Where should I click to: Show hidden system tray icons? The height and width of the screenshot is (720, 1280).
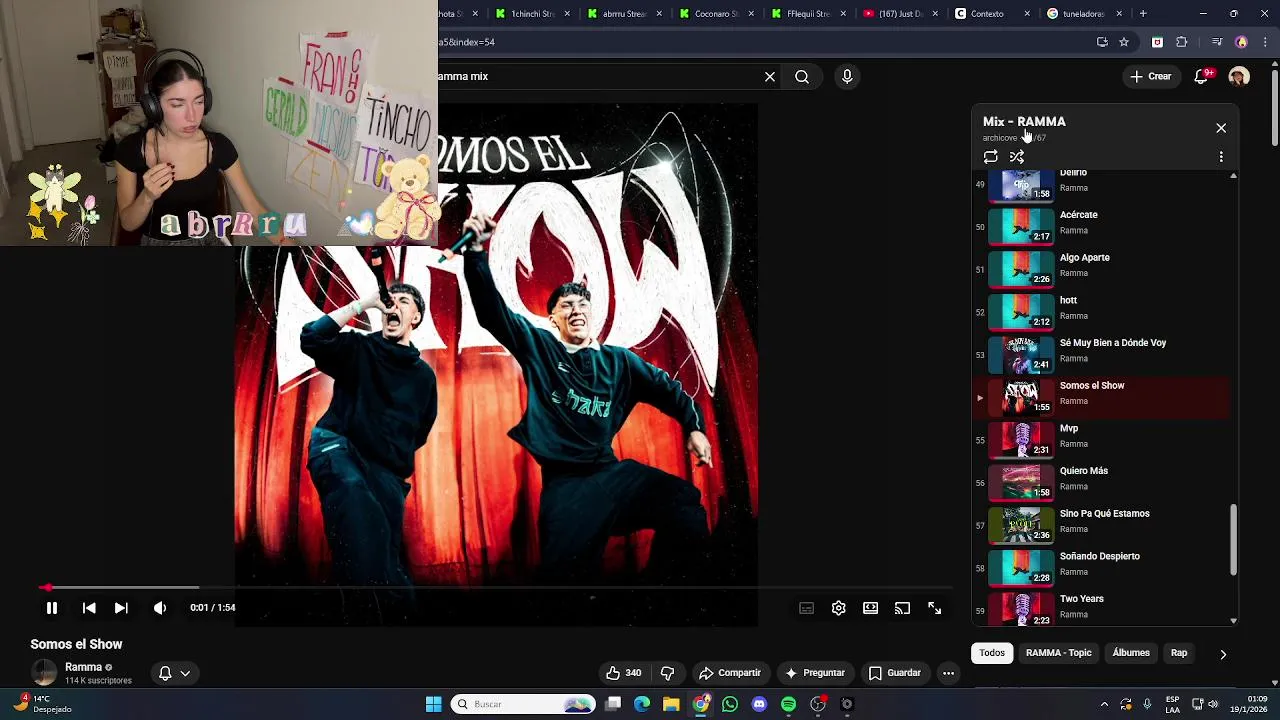(1104, 704)
